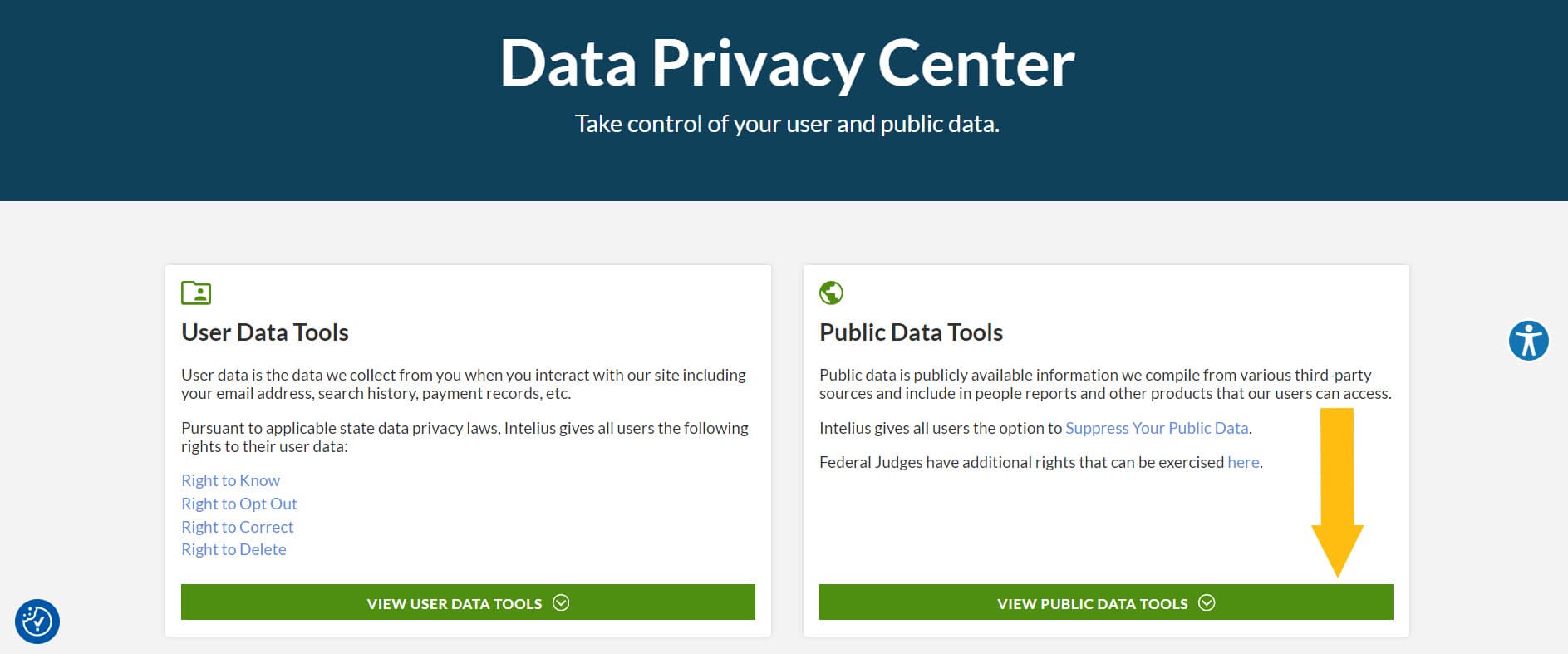The width and height of the screenshot is (1568, 654).
Task: Click the Data Privacy Center heading
Action: pyautogui.click(x=784, y=62)
